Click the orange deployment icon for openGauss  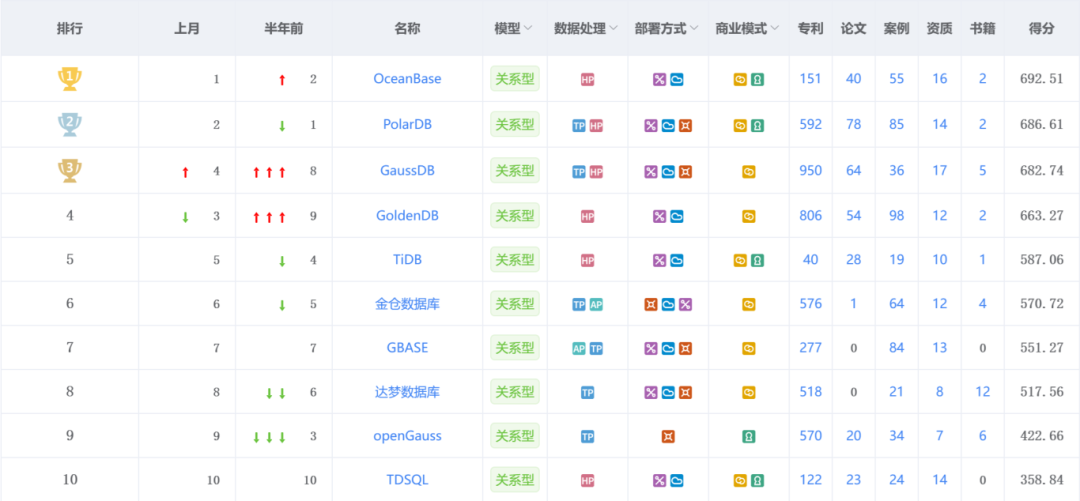tap(668, 437)
